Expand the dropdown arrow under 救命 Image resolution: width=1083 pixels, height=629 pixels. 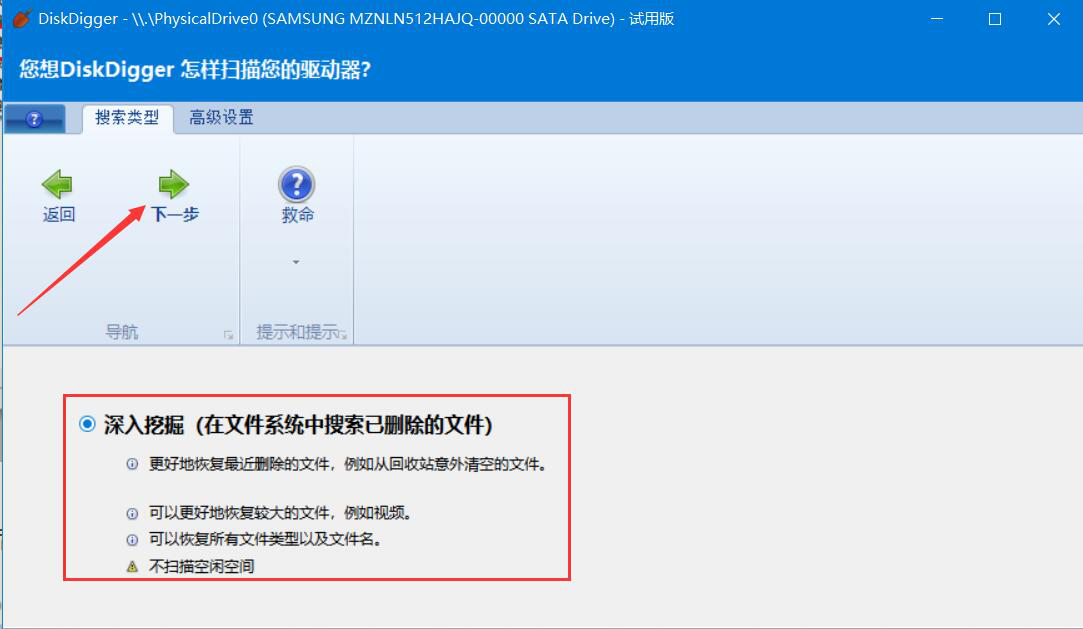[296, 262]
